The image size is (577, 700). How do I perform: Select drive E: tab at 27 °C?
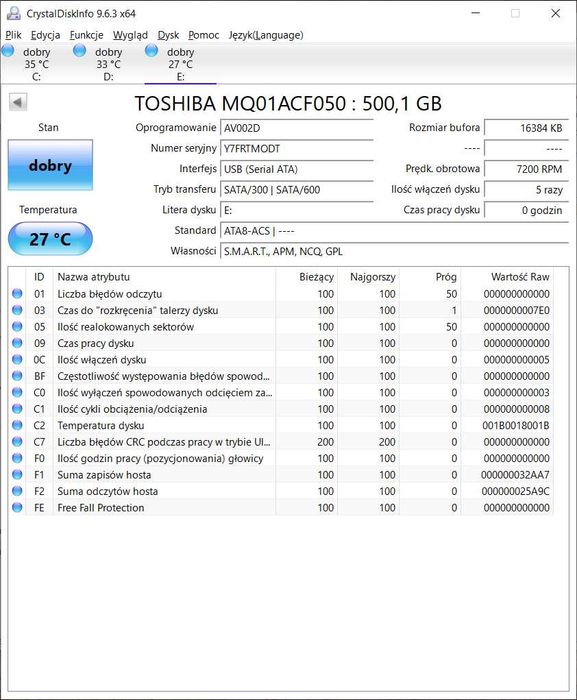180,64
